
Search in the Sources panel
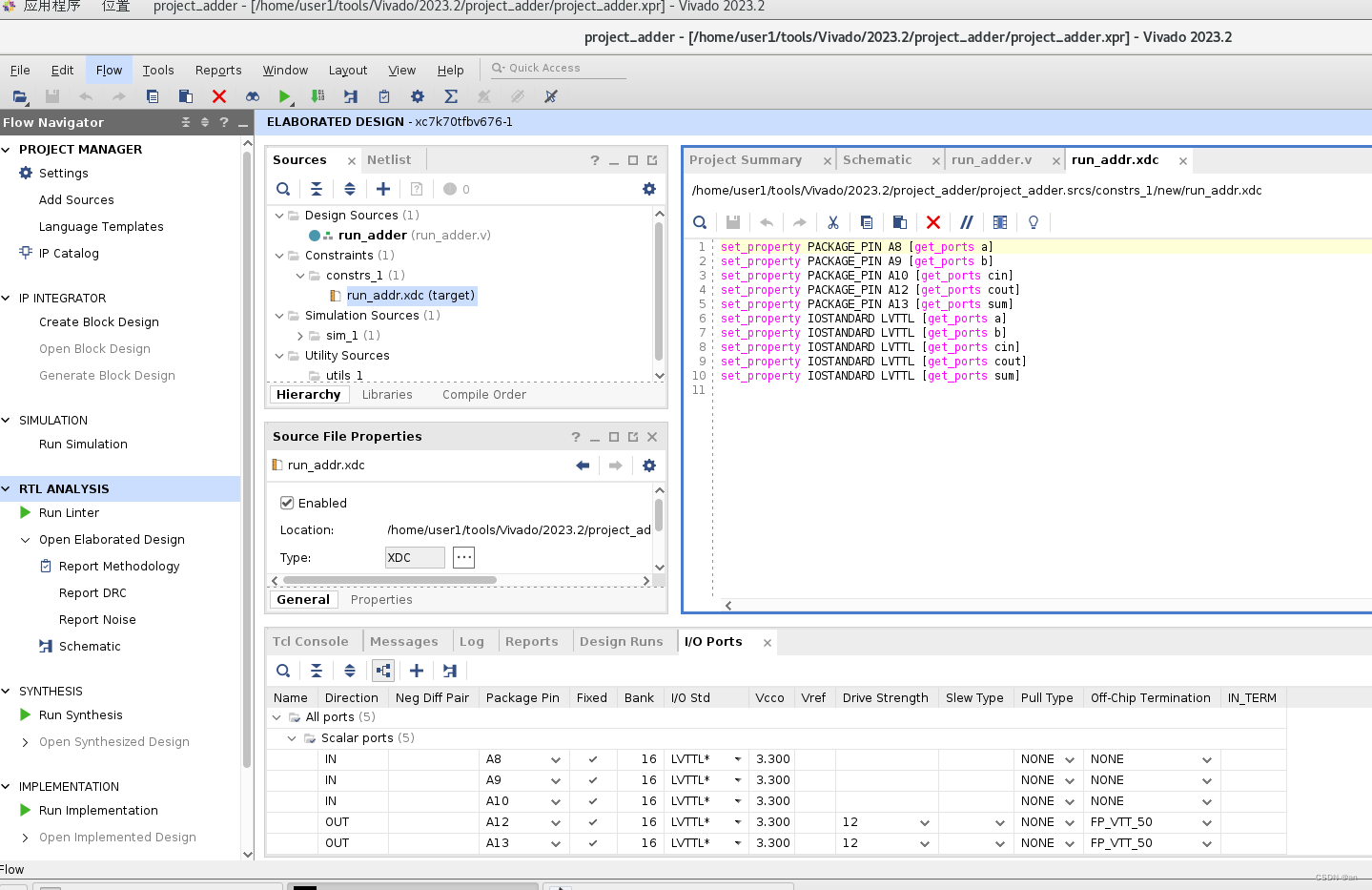(x=283, y=189)
